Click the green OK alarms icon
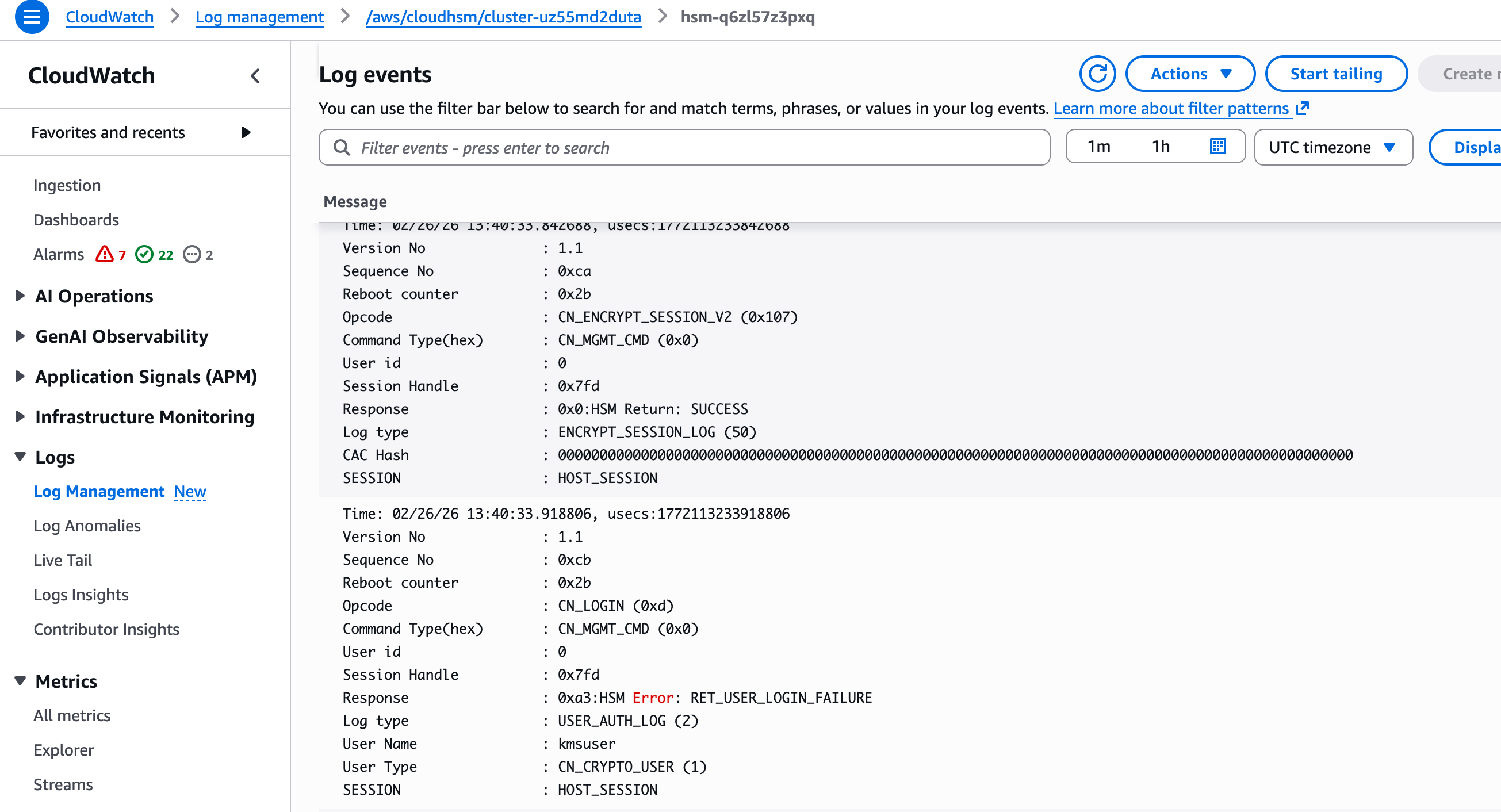The image size is (1501, 812). coord(144,255)
